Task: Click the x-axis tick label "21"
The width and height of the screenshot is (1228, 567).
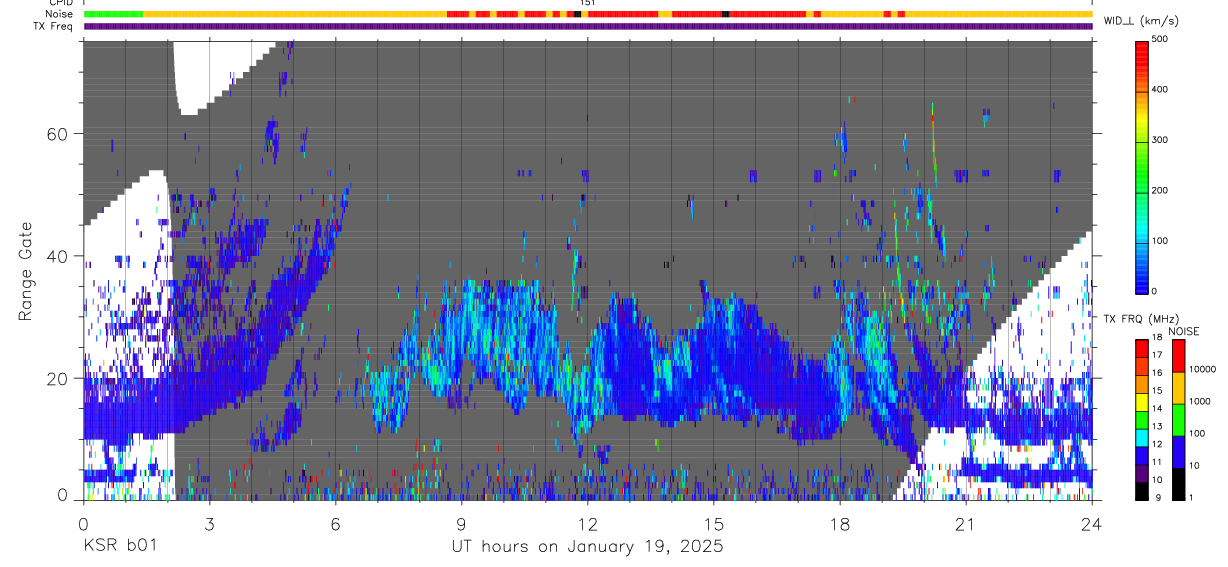Action: pos(965,524)
